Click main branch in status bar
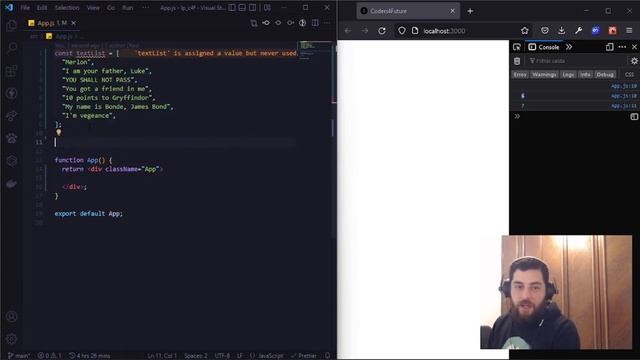This screenshot has height=360, width=640. pos(19,356)
